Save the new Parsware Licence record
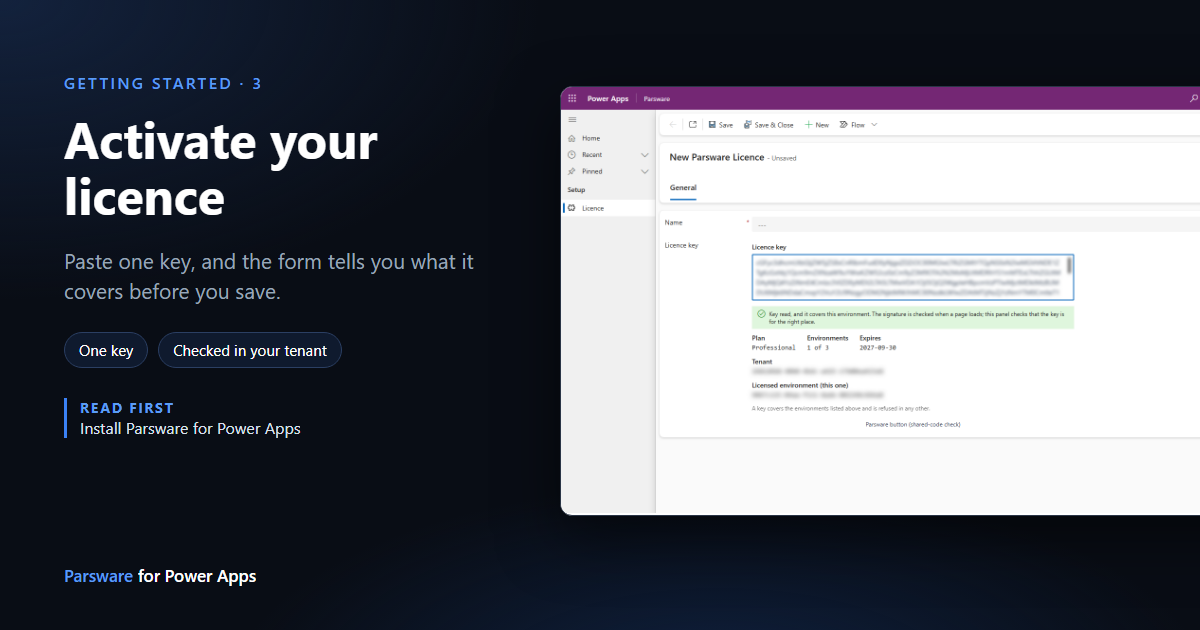Screen dimensions: 1200x630 tap(720, 125)
